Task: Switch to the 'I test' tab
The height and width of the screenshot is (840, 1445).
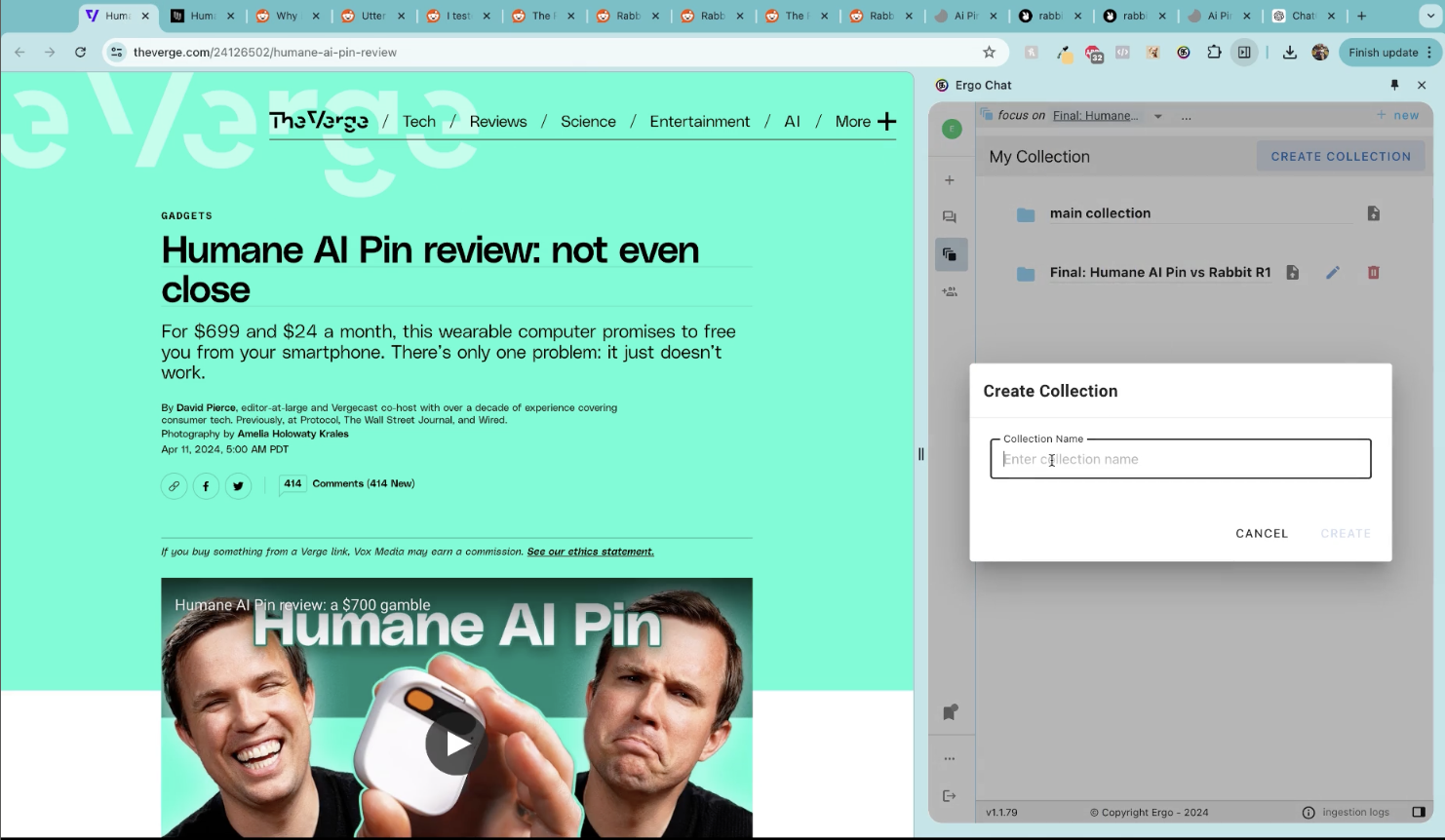Action: tap(458, 16)
